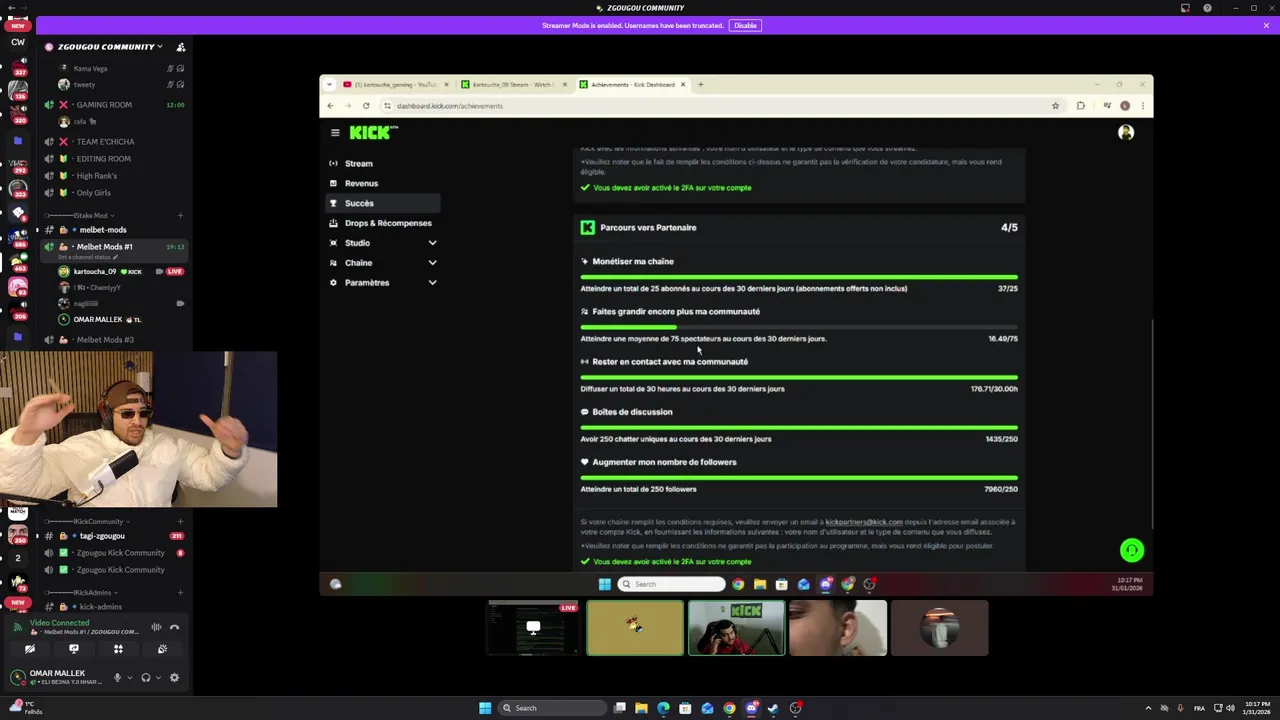This screenshot has width=1280, height=720.
Task: Switch to the kartoucha_gaming YouTube tab
Action: click(396, 84)
